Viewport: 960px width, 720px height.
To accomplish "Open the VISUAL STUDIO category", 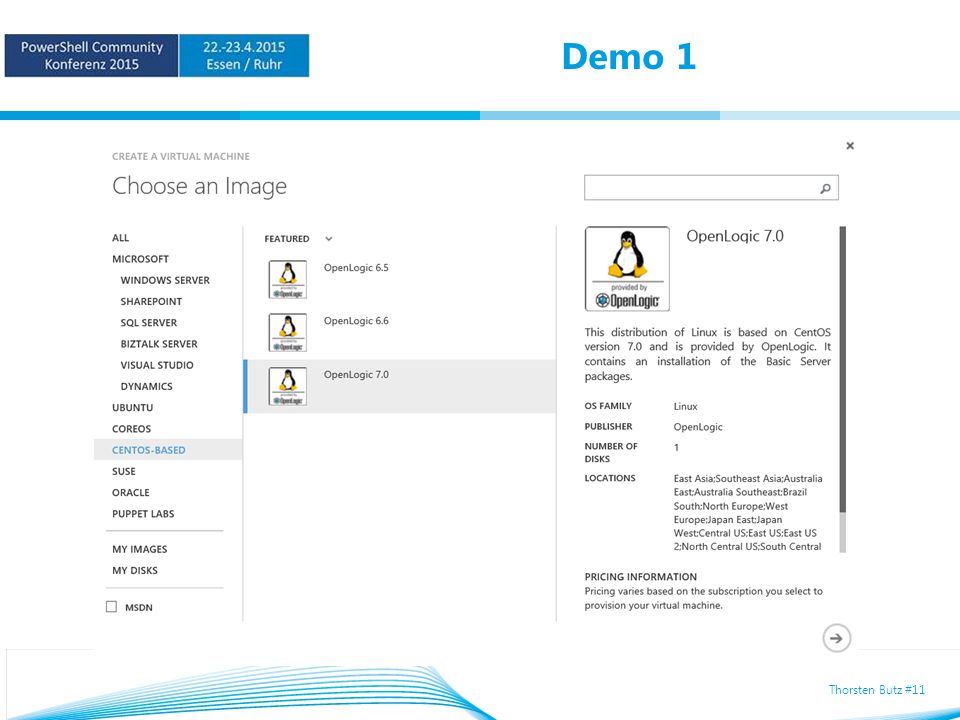I will [157, 365].
